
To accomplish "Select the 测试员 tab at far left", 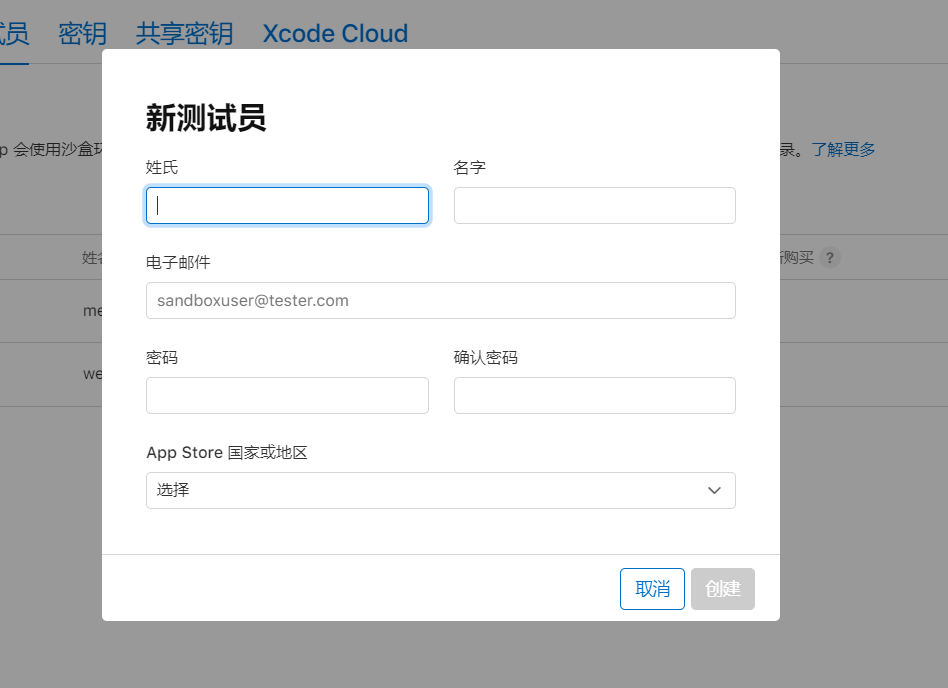I will pos(13,33).
